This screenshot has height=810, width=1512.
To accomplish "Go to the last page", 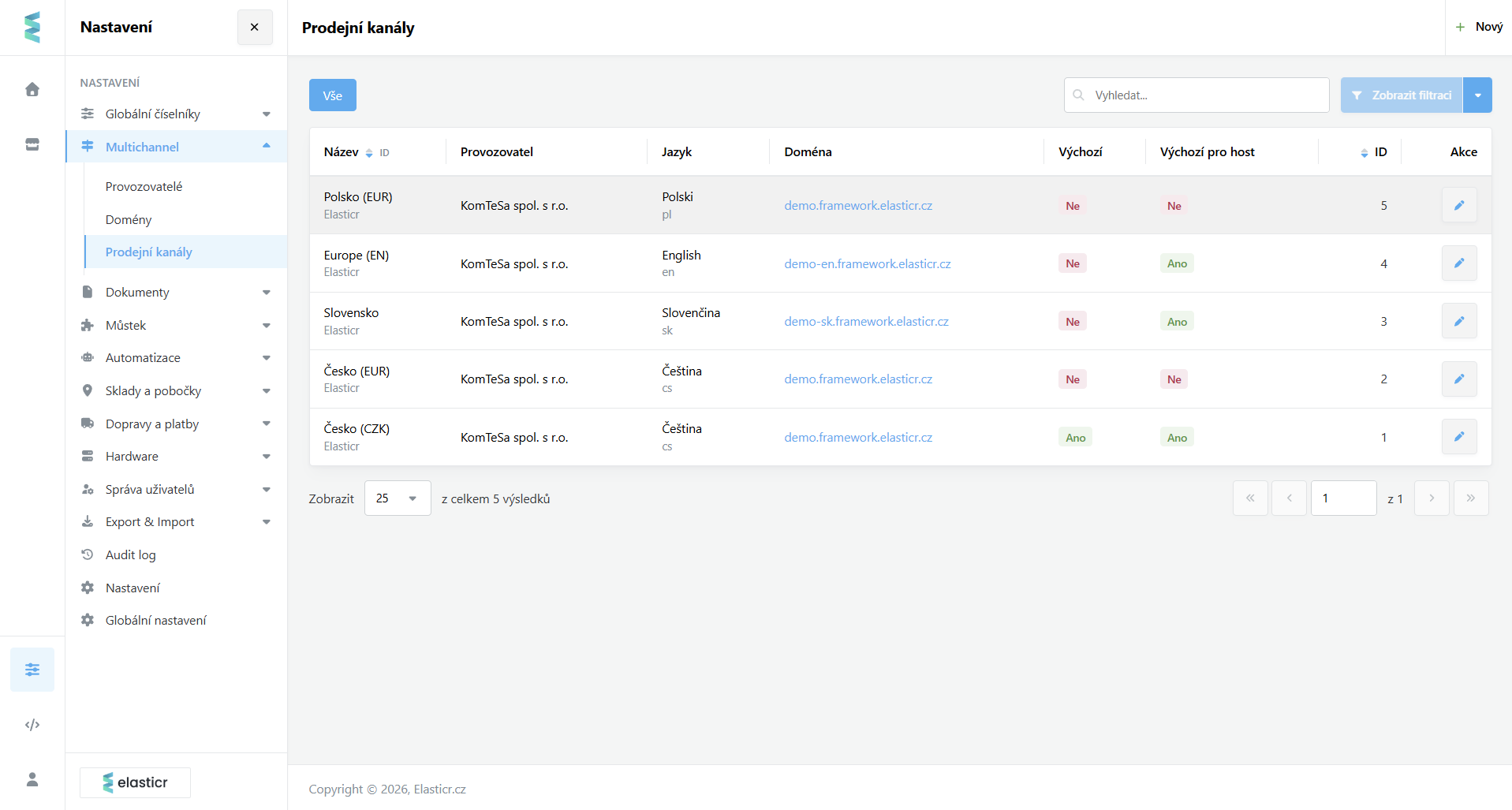I will tap(1471, 498).
